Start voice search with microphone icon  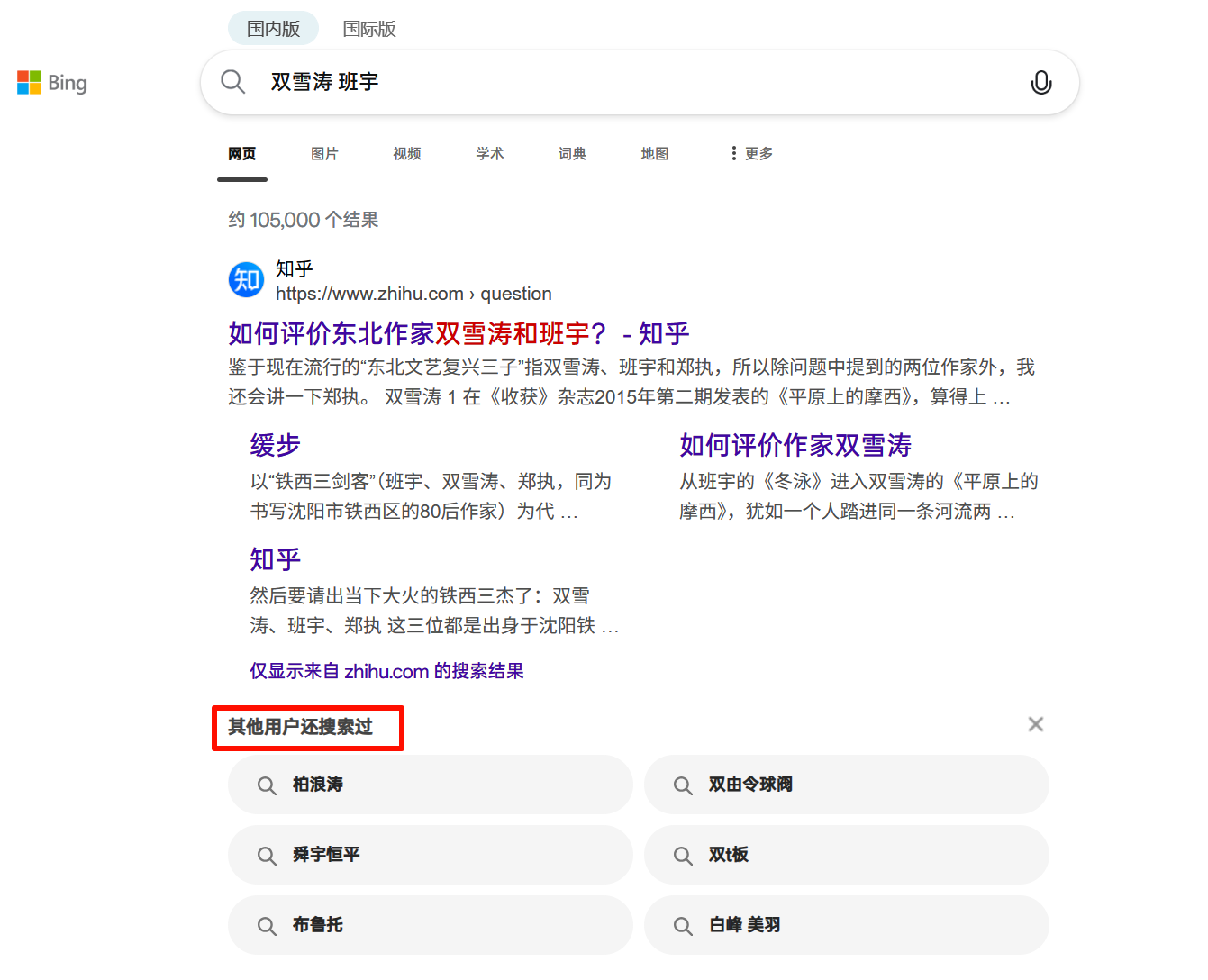pos(1040,82)
